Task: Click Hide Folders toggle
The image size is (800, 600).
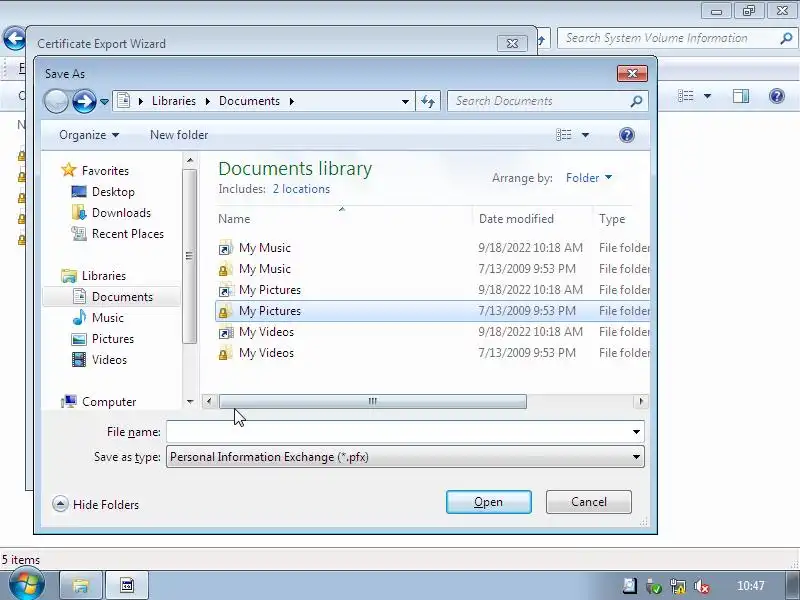Action: pyautogui.click(x=96, y=505)
